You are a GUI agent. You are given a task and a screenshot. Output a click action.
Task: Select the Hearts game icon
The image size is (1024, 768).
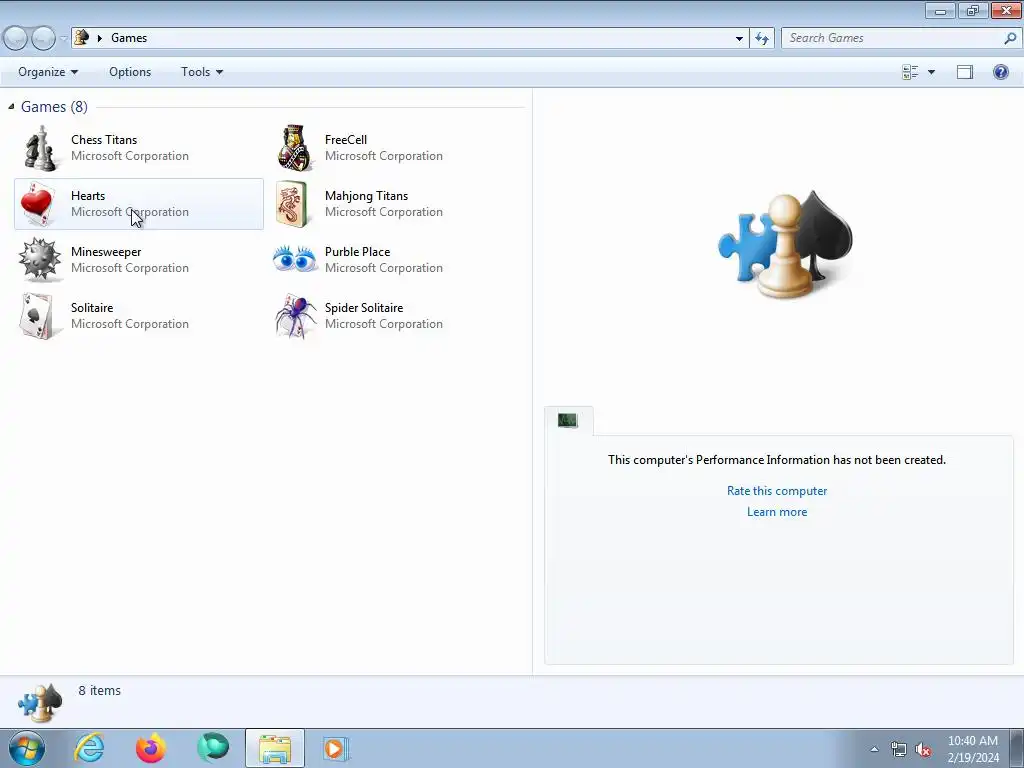click(38, 204)
